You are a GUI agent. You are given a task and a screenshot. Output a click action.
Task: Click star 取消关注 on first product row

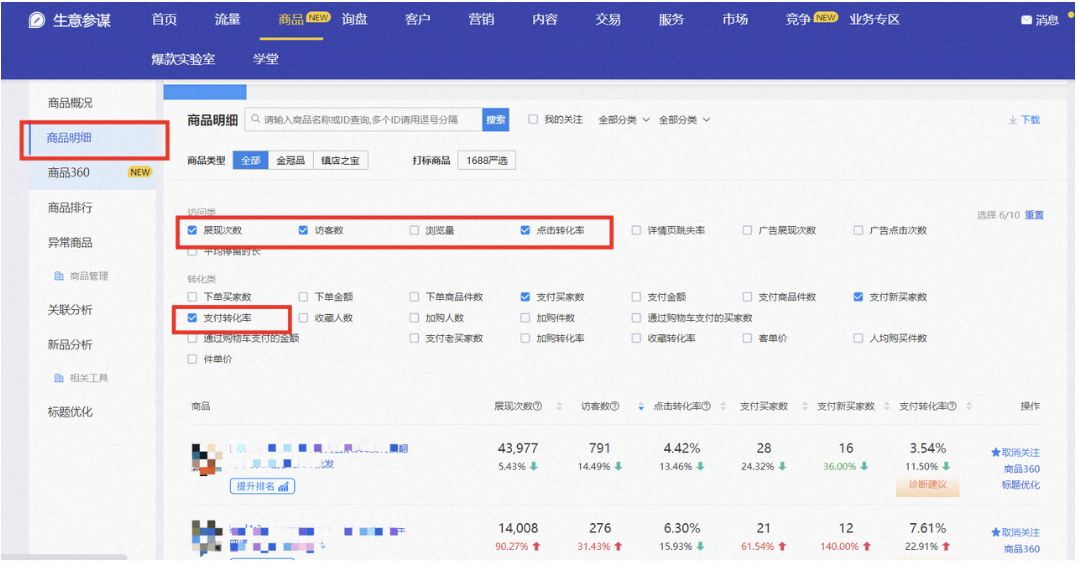(996, 453)
